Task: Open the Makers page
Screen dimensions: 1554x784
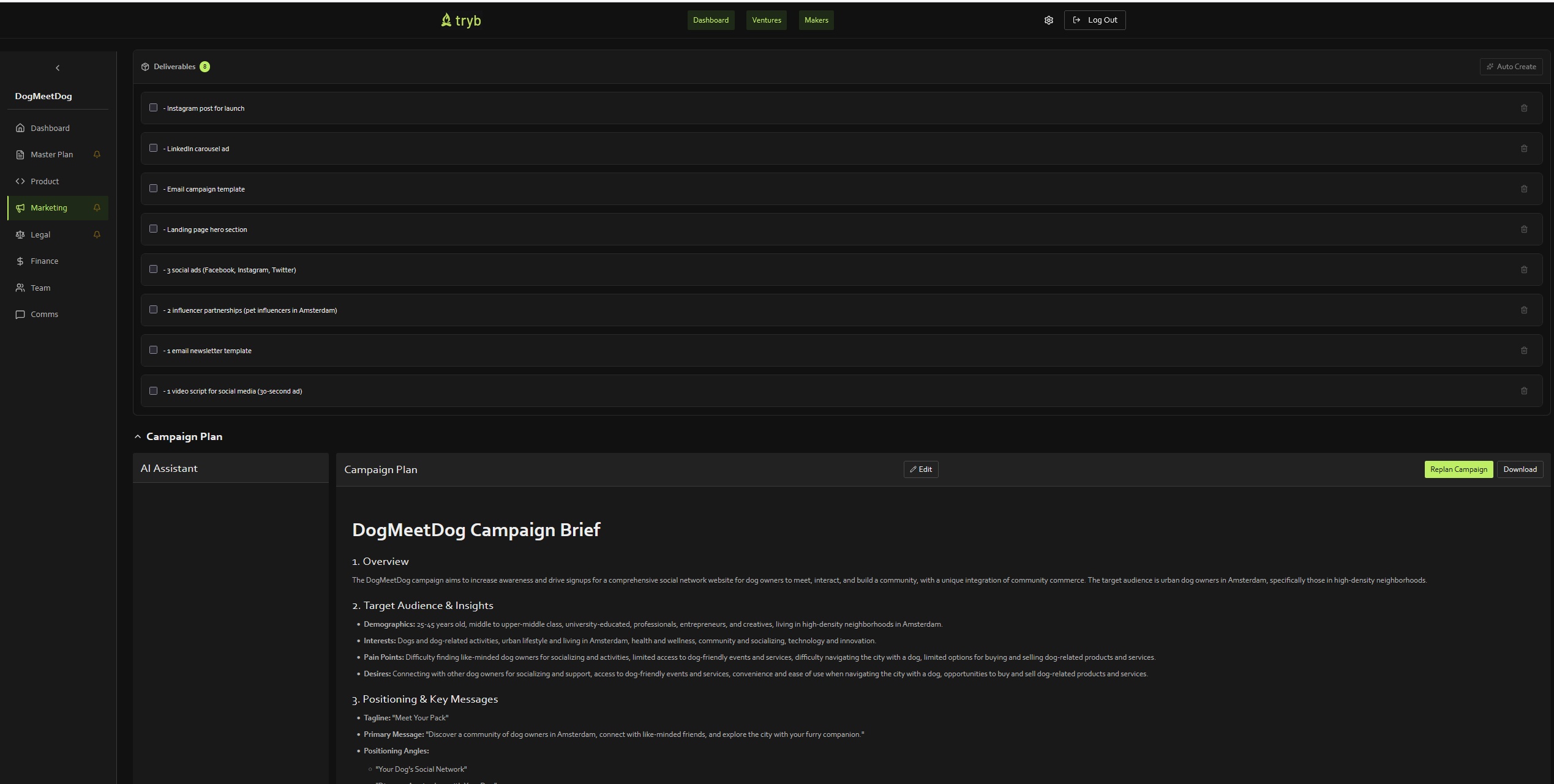Action: point(816,20)
